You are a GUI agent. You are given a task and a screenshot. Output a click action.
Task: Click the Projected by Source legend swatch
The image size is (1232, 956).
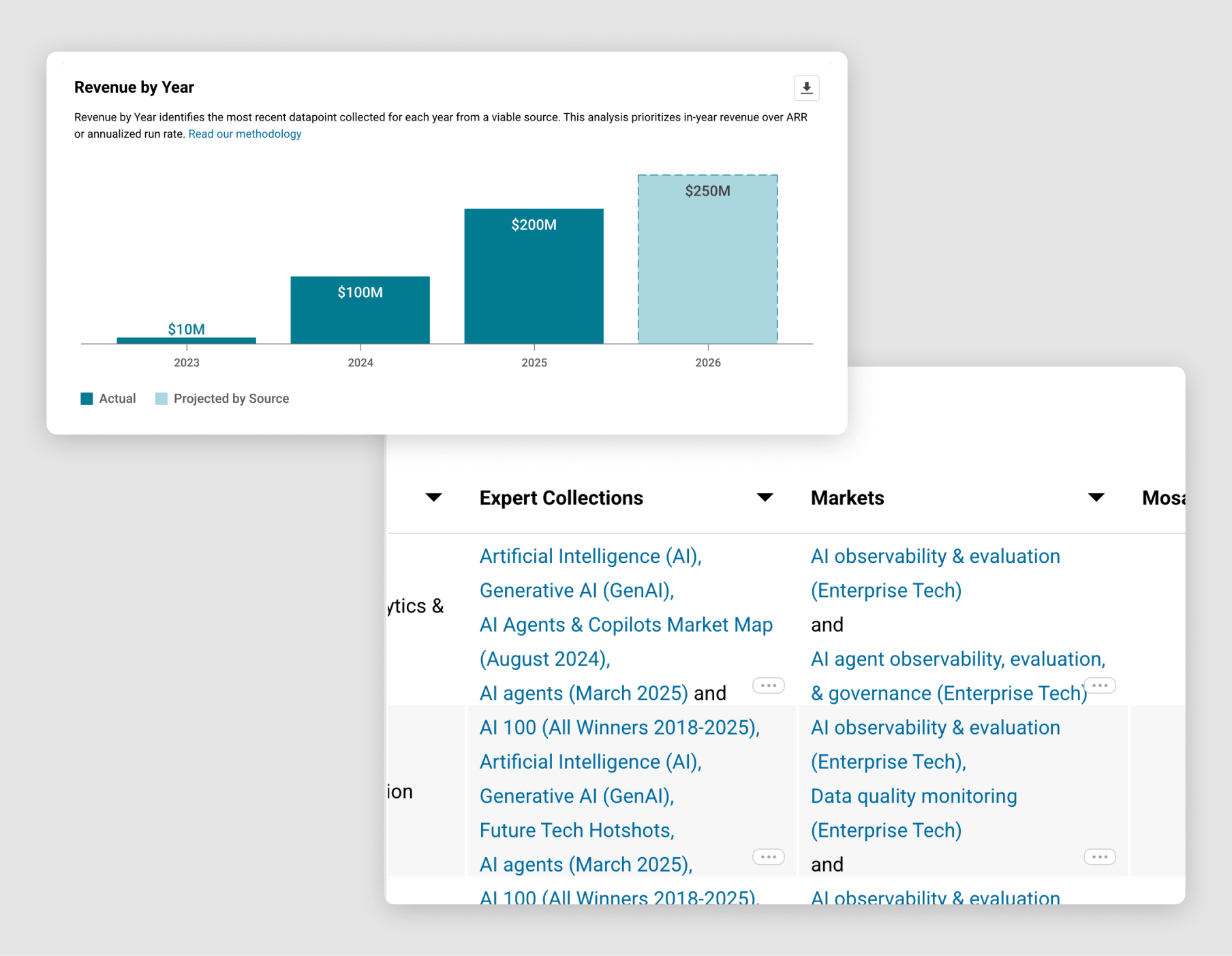[161, 399]
